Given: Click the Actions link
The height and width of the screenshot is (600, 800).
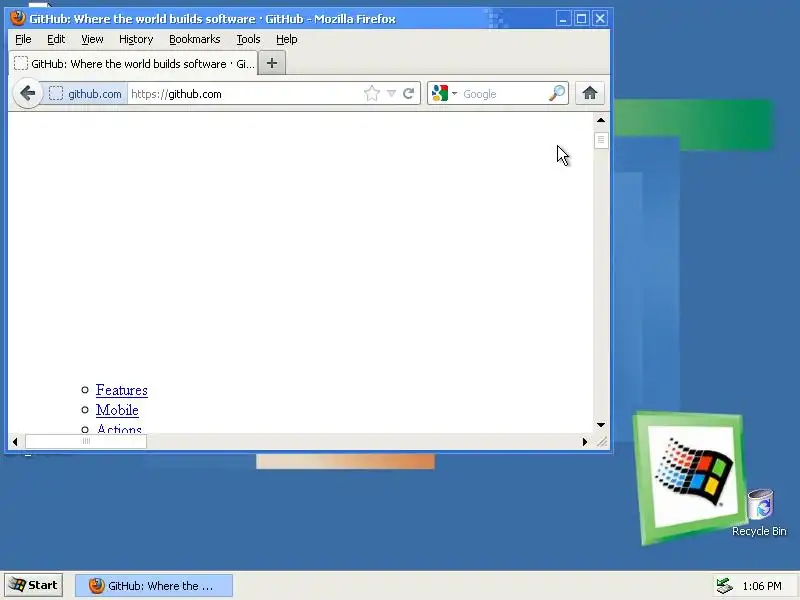Looking at the screenshot, I should coord(119,429).
